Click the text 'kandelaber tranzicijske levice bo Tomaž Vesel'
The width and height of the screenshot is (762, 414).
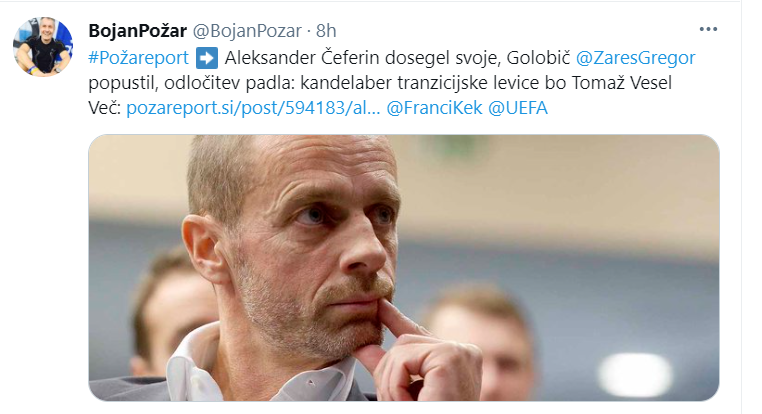486,83
